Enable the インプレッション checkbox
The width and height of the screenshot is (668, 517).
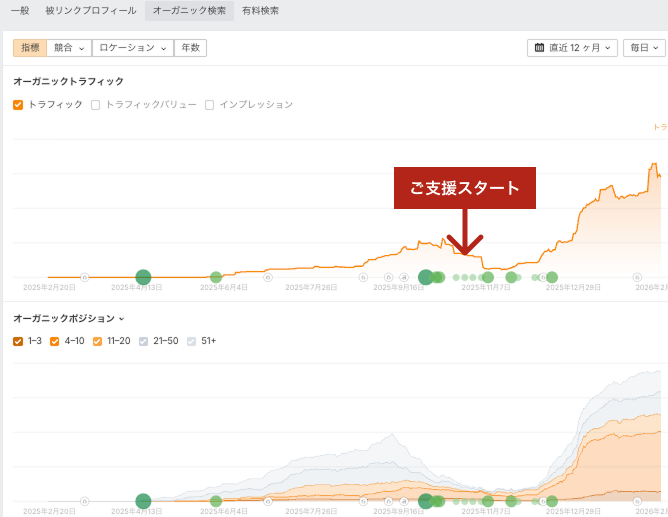210,105
